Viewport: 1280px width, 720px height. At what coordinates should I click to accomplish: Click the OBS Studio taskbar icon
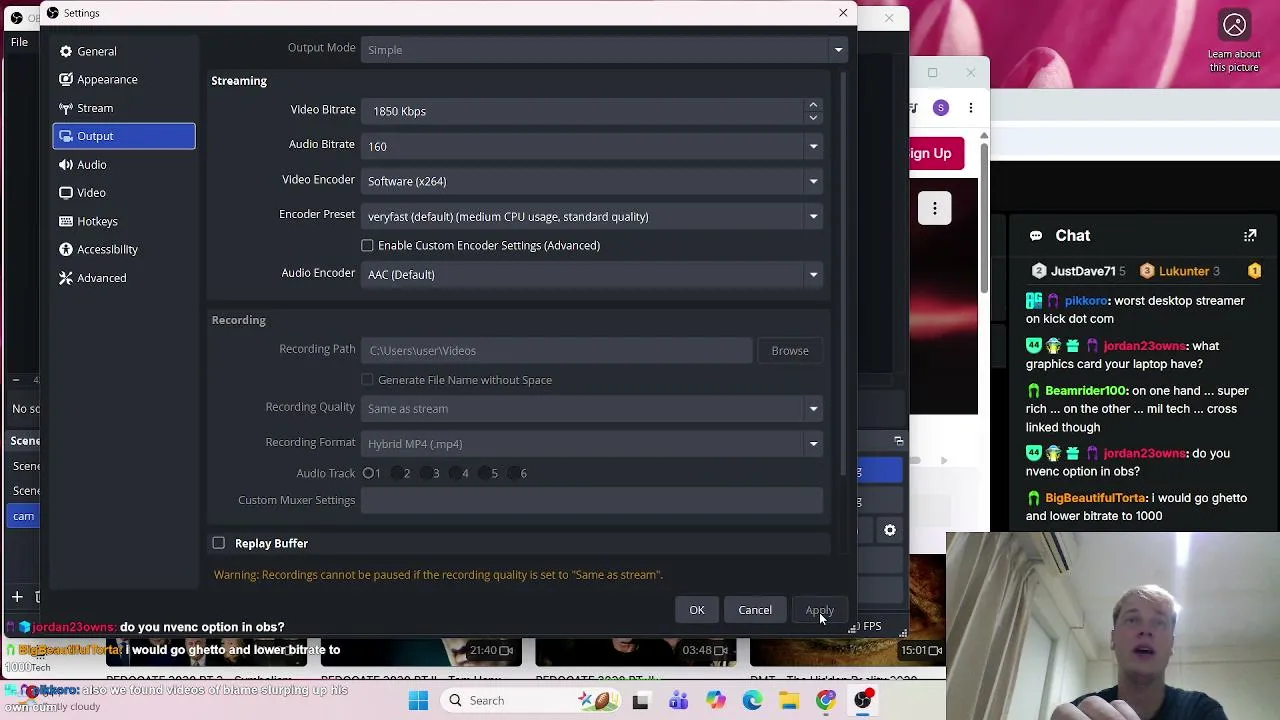[863, 700]
